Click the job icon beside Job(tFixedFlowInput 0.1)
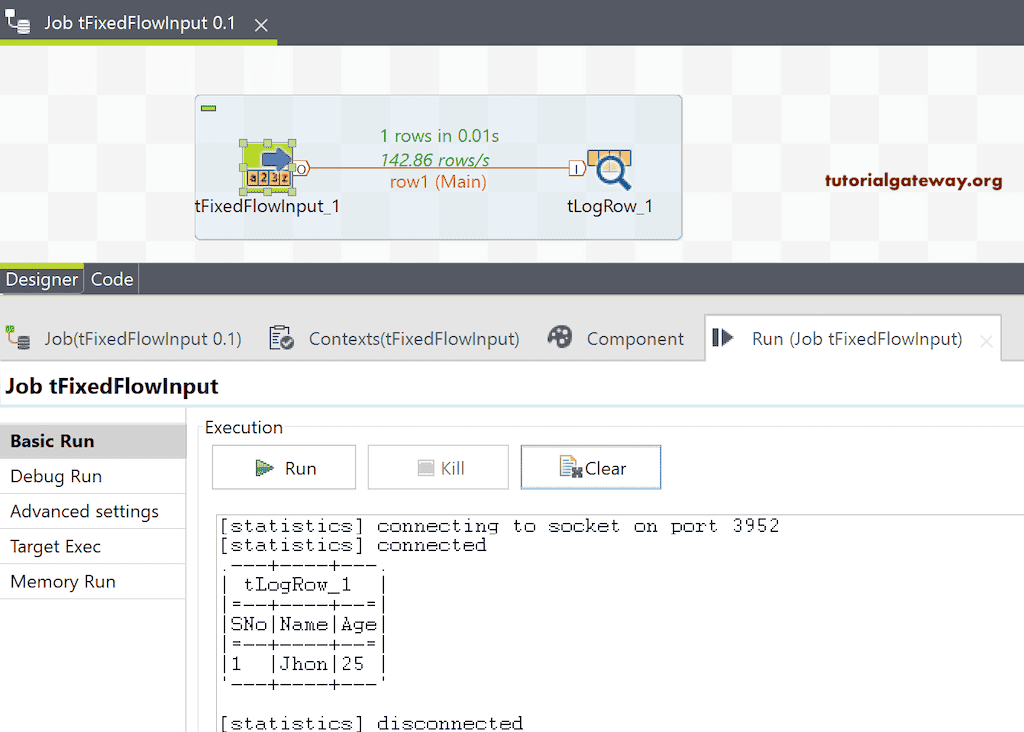1024x732 pixels. 18,338
